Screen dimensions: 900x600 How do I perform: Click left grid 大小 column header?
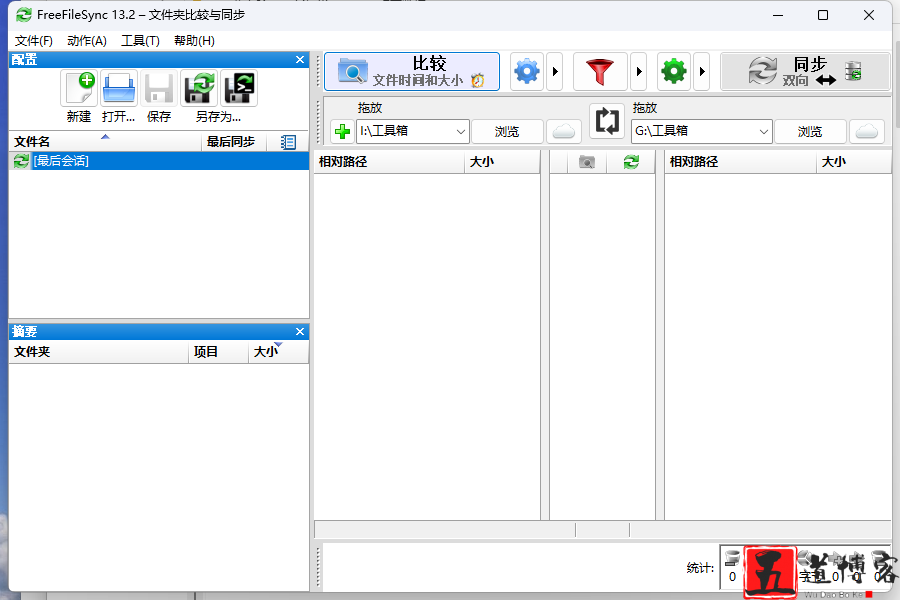coord(502,162)
